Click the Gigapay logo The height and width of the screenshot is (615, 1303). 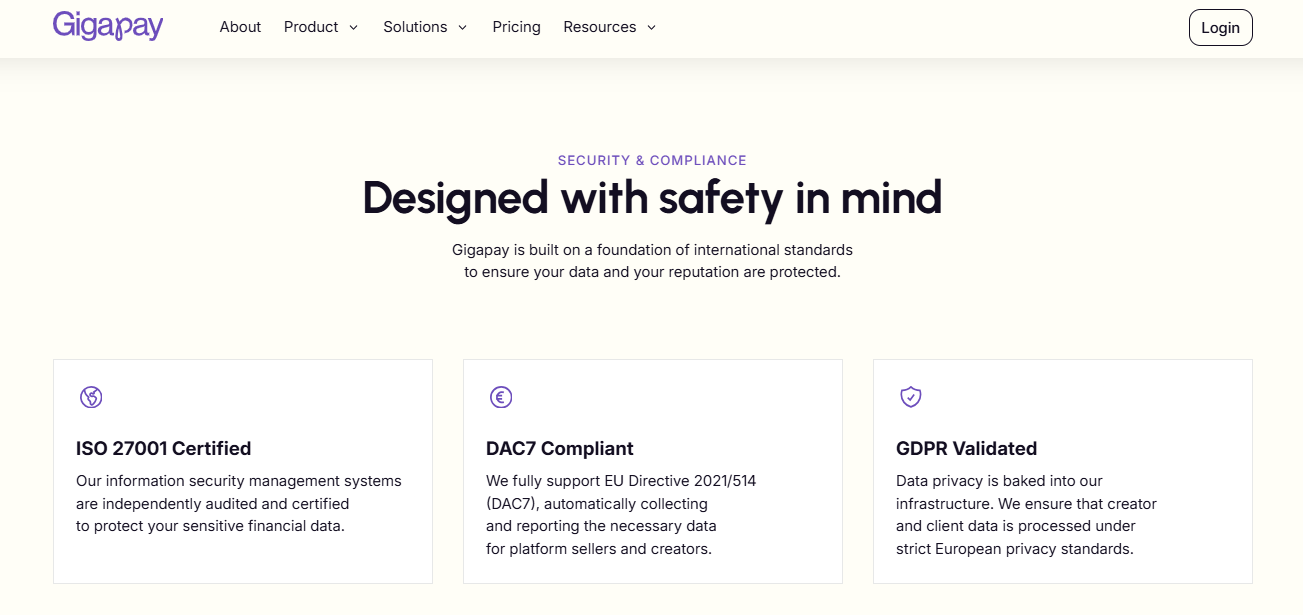coord(108,26)
